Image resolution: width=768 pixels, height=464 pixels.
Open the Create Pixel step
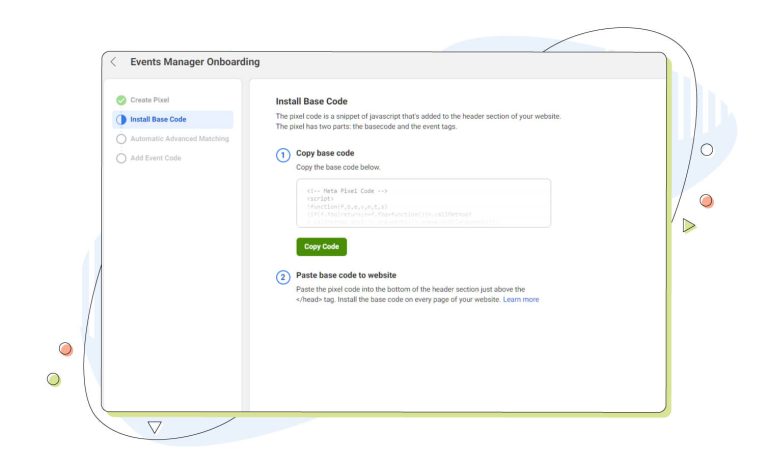[151, 100]
